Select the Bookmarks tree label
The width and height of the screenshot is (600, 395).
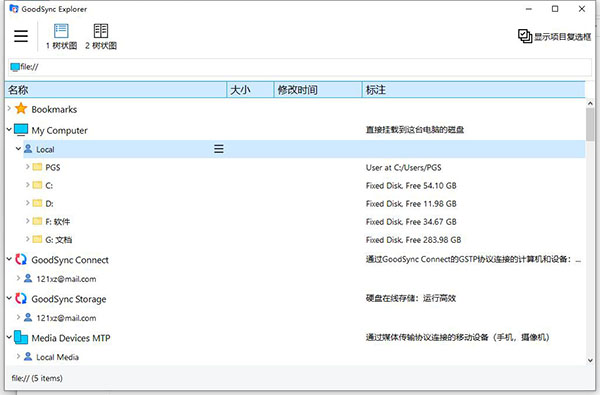point(54,109)
